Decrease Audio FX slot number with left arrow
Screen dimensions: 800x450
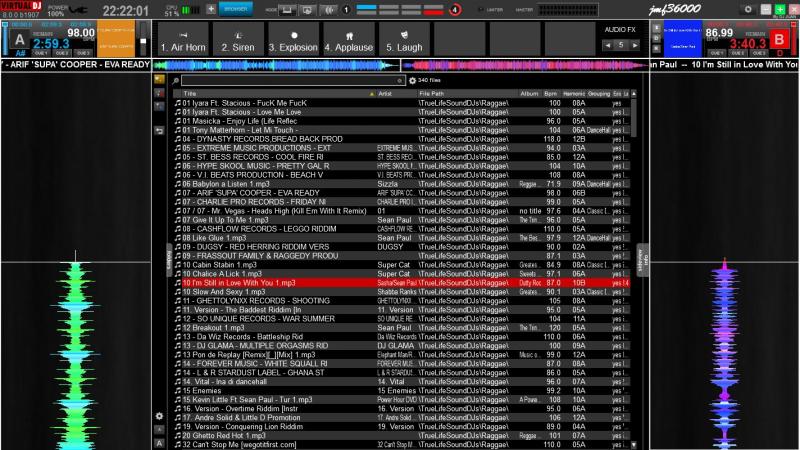[x=606, y=45]
